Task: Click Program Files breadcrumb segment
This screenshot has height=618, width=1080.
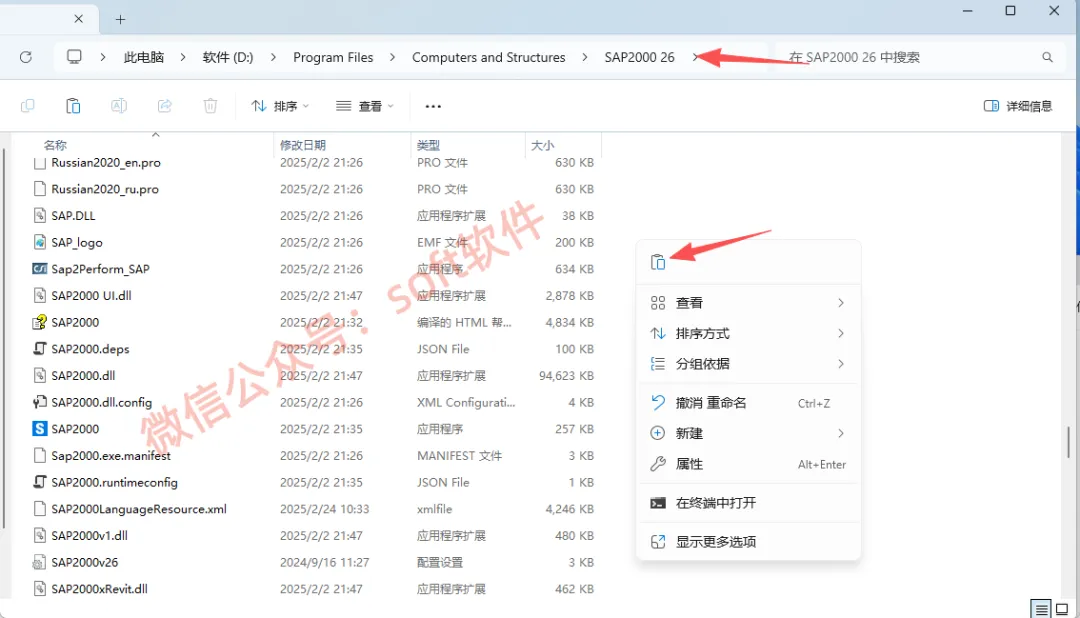Action: coord(333,57)
